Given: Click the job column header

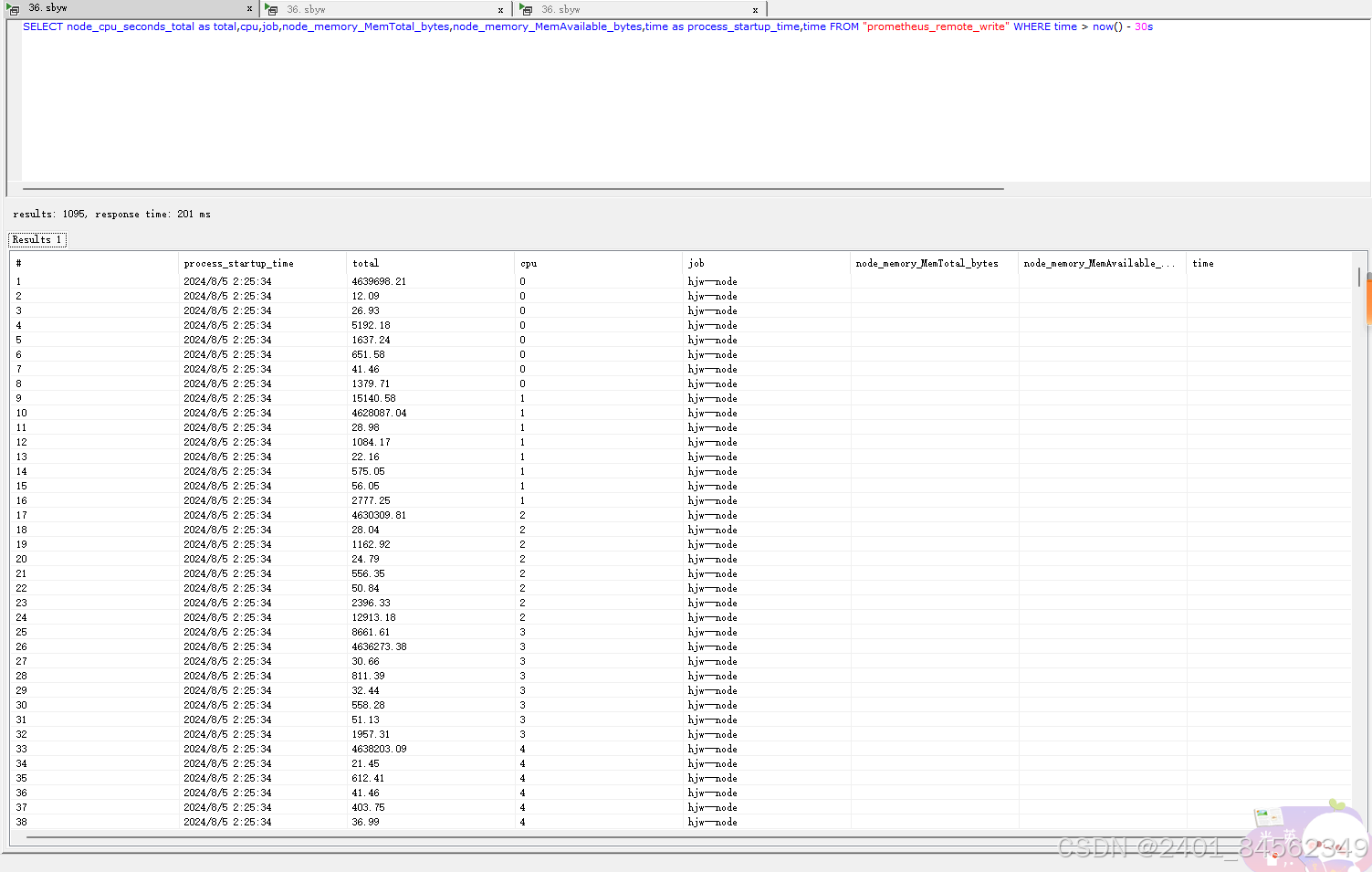Looking at the screenshot, I should click(x=696, y=263).
